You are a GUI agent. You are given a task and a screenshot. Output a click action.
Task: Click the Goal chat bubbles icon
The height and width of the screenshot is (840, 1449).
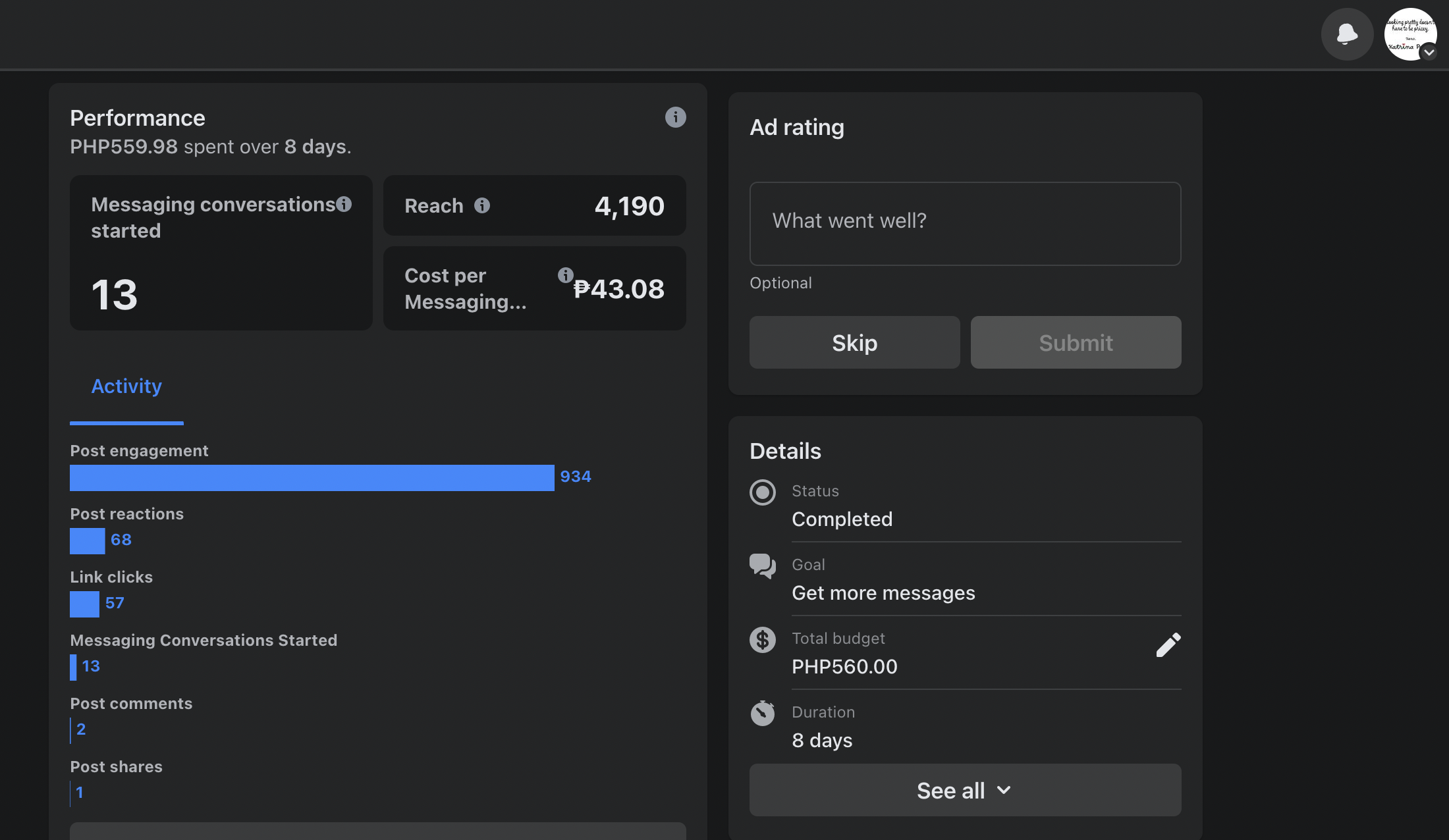tap(763, 565)
